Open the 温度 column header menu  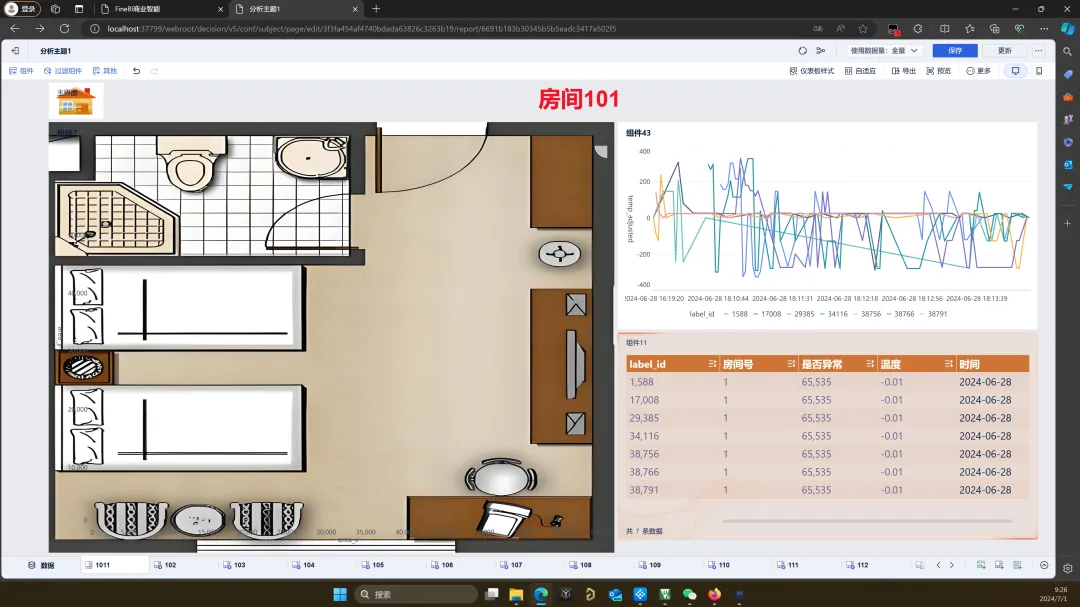[x=948, y=364]
